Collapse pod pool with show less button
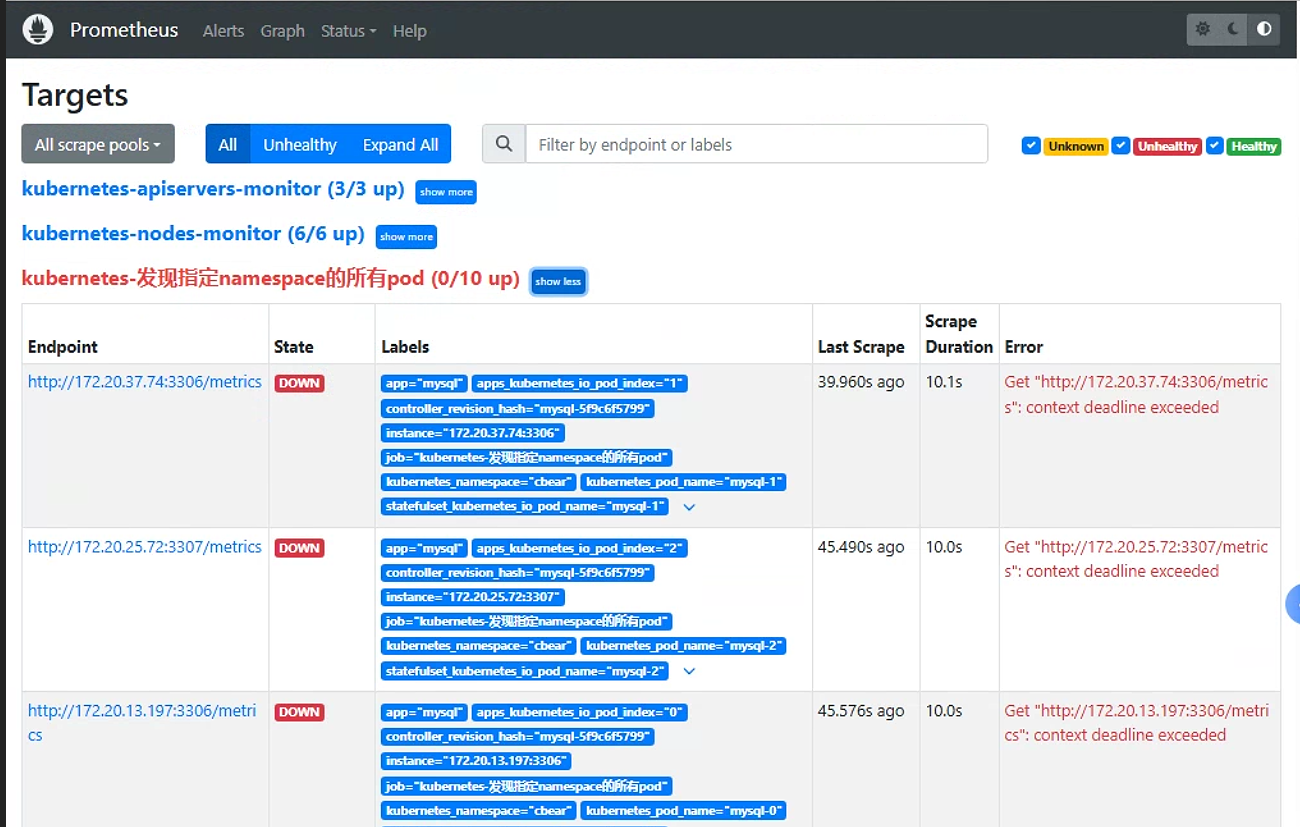This screenshot has width=1300, height=827. pos(558,281)
